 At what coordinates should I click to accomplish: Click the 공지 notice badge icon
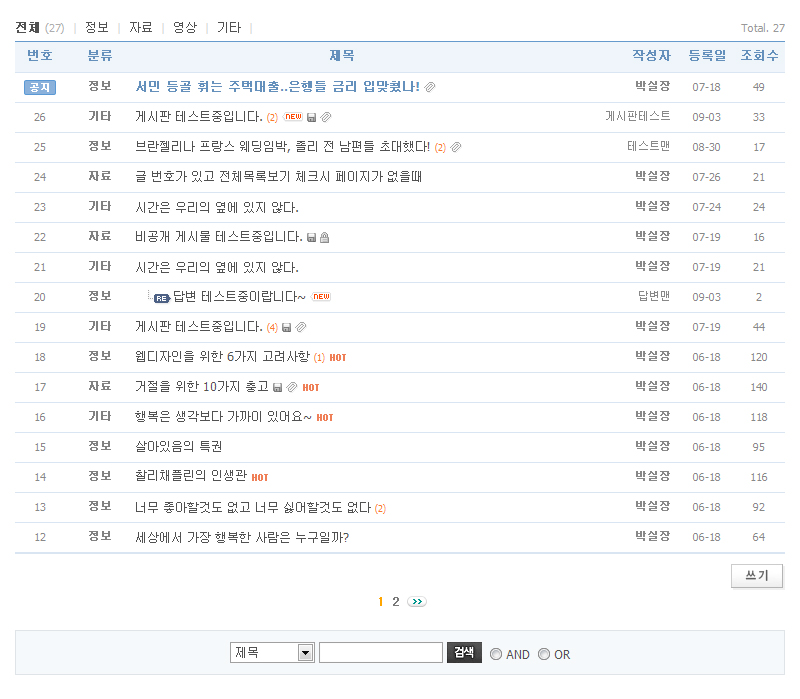[x=39, y=88]
